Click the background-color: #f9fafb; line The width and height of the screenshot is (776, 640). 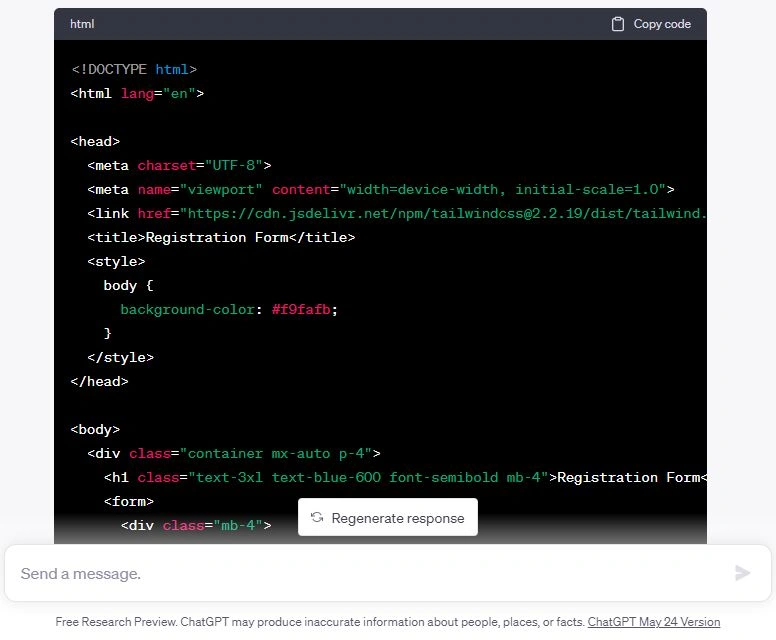pos(229,310)
